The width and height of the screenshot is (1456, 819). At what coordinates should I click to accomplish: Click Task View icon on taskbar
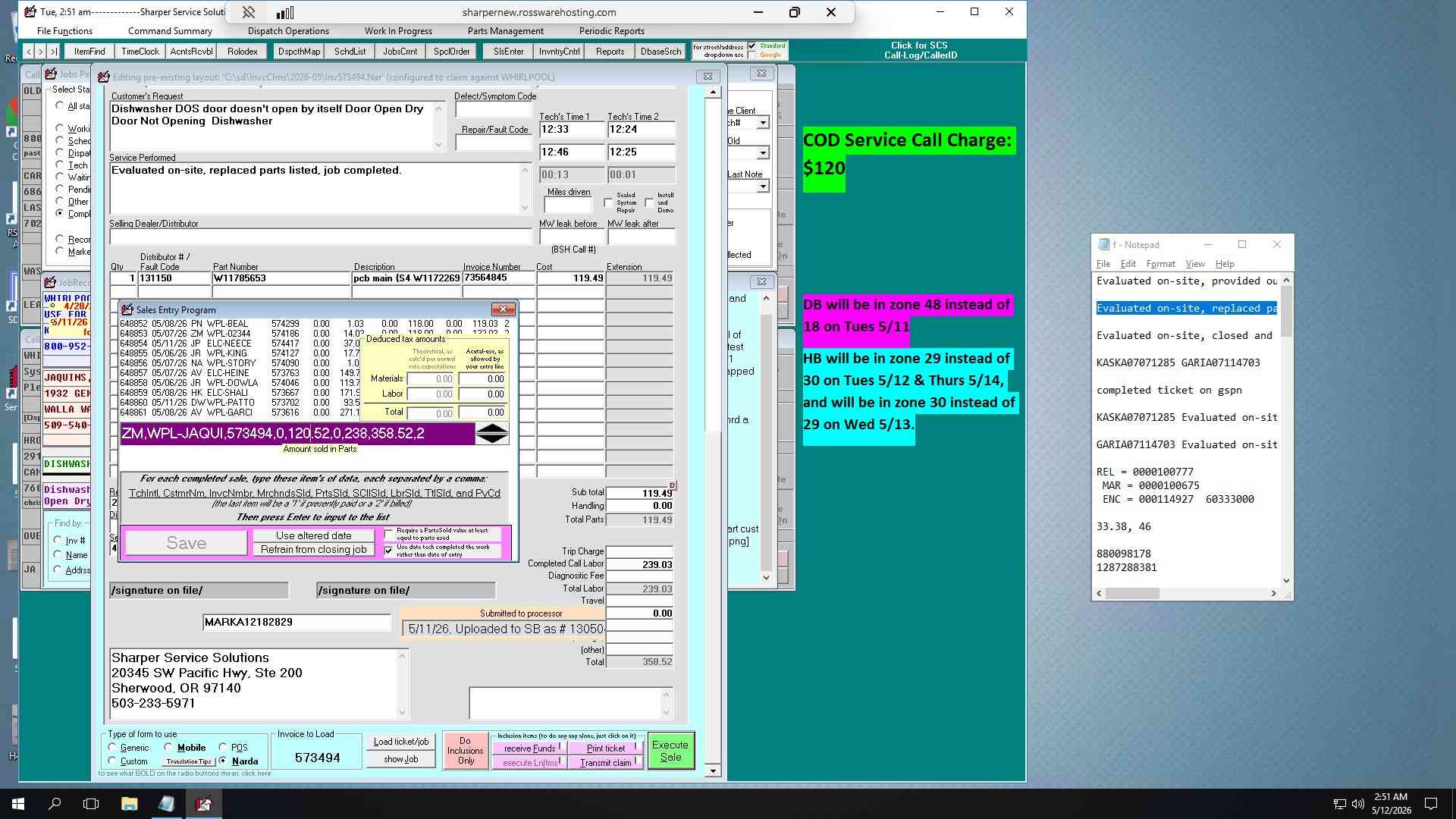click(x=91, y=804)
